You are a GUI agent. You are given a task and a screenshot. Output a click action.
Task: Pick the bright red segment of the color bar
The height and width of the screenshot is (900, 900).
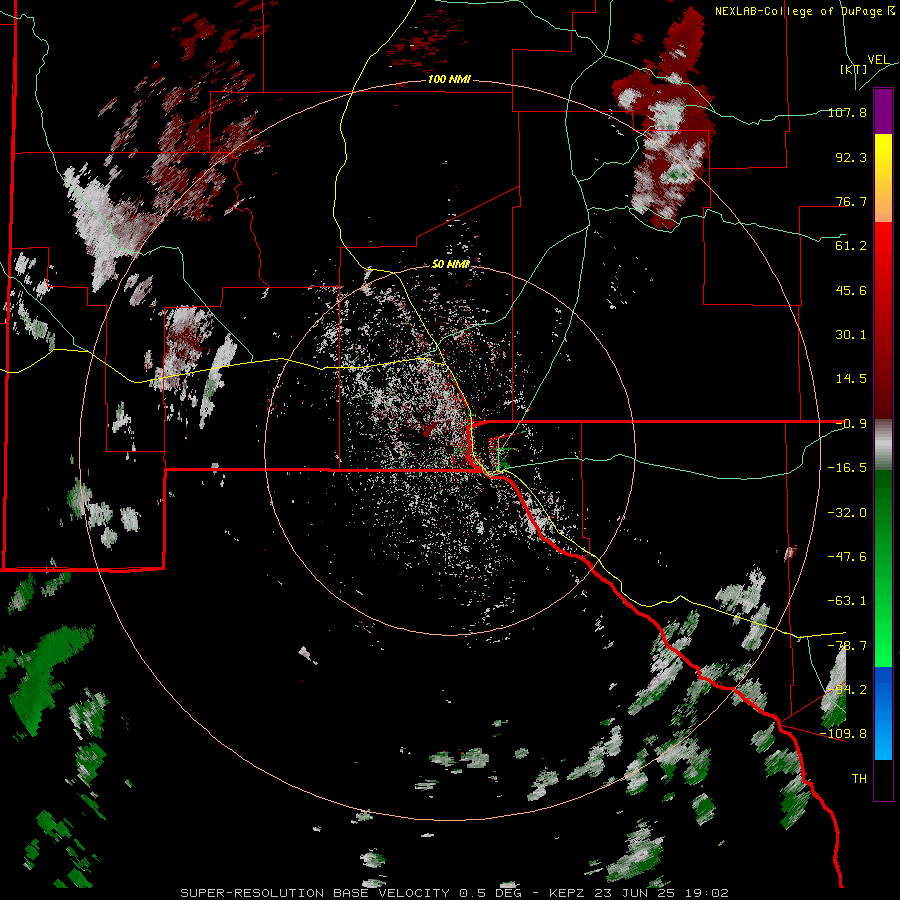pos(883,320)
